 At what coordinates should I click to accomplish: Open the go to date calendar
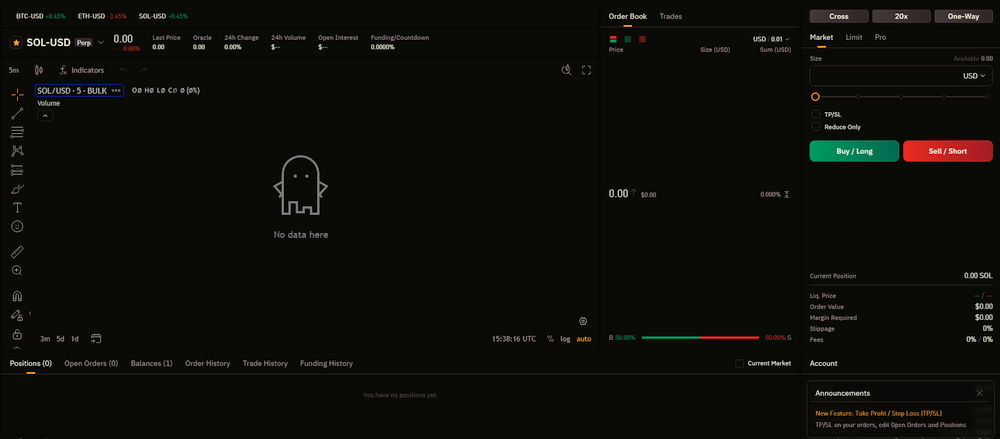(x=96, y=339)
